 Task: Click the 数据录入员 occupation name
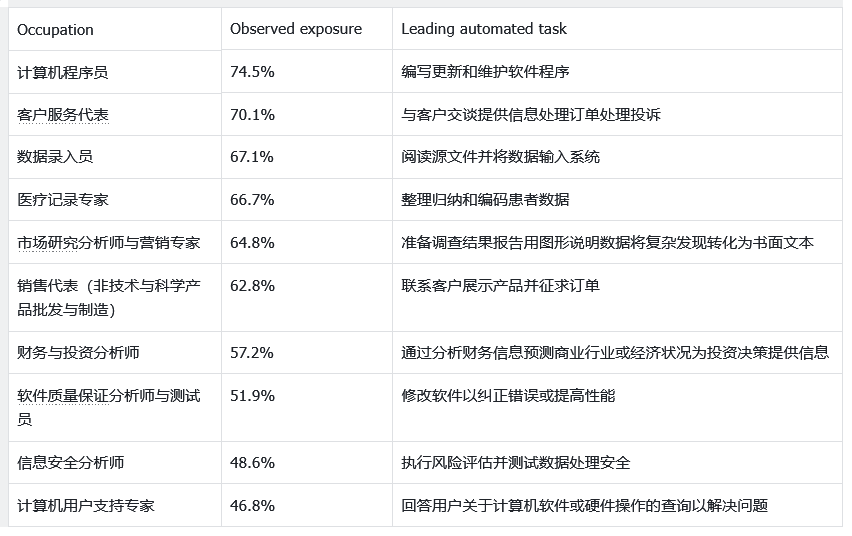(x=56, y=157)
